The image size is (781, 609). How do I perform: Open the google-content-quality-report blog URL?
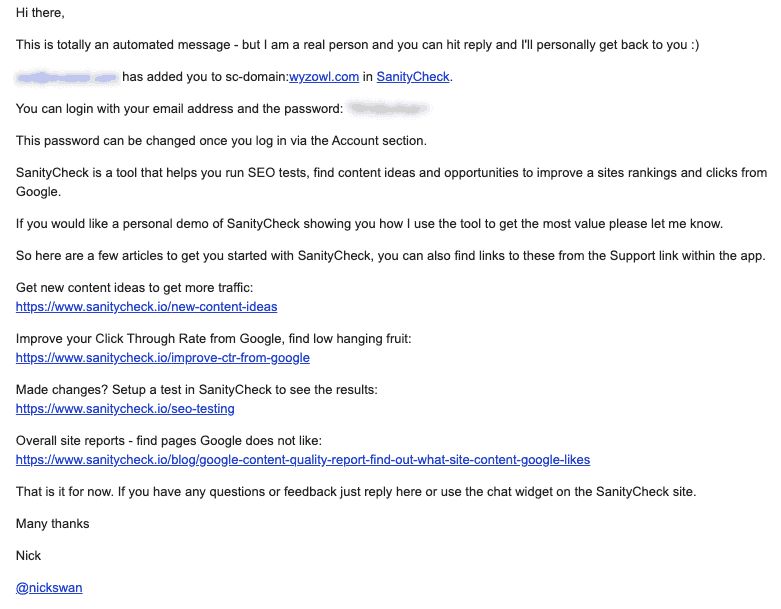click(303, 460)
